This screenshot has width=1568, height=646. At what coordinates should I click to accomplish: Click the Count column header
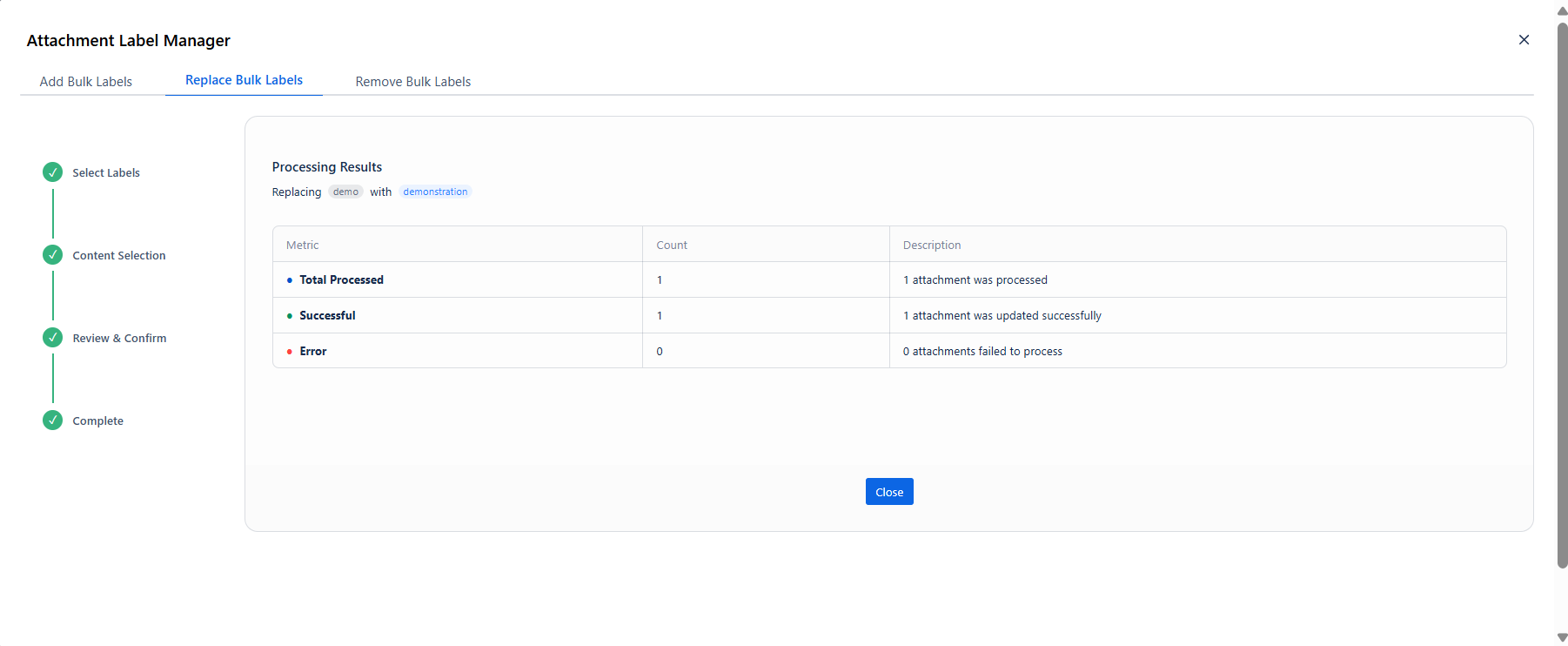(672, 245)
